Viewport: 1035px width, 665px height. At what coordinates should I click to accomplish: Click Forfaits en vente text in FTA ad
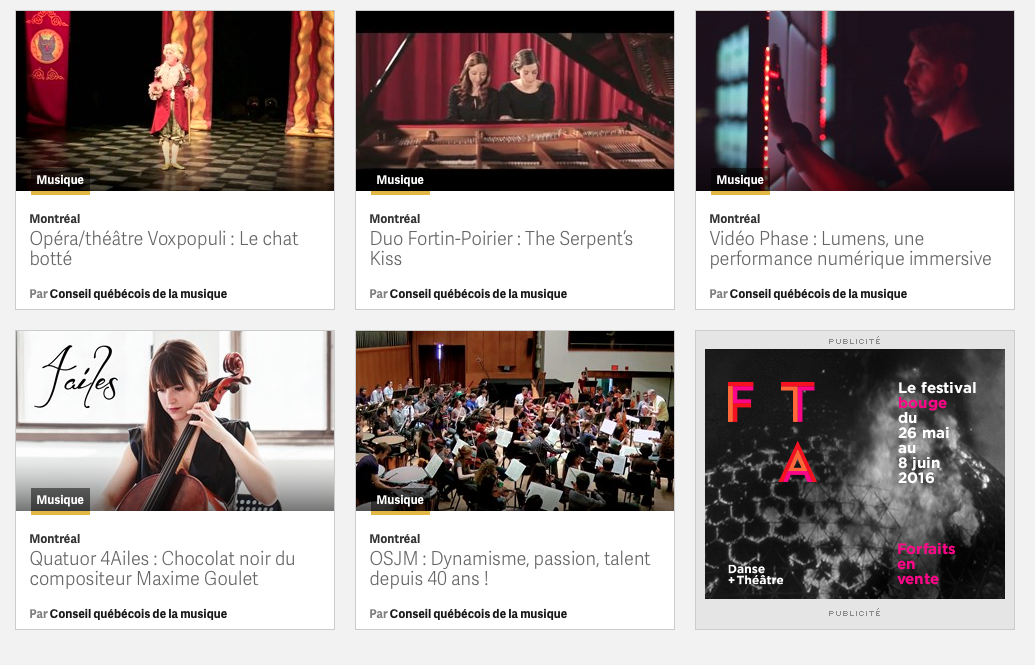click(x=926, y=564)
